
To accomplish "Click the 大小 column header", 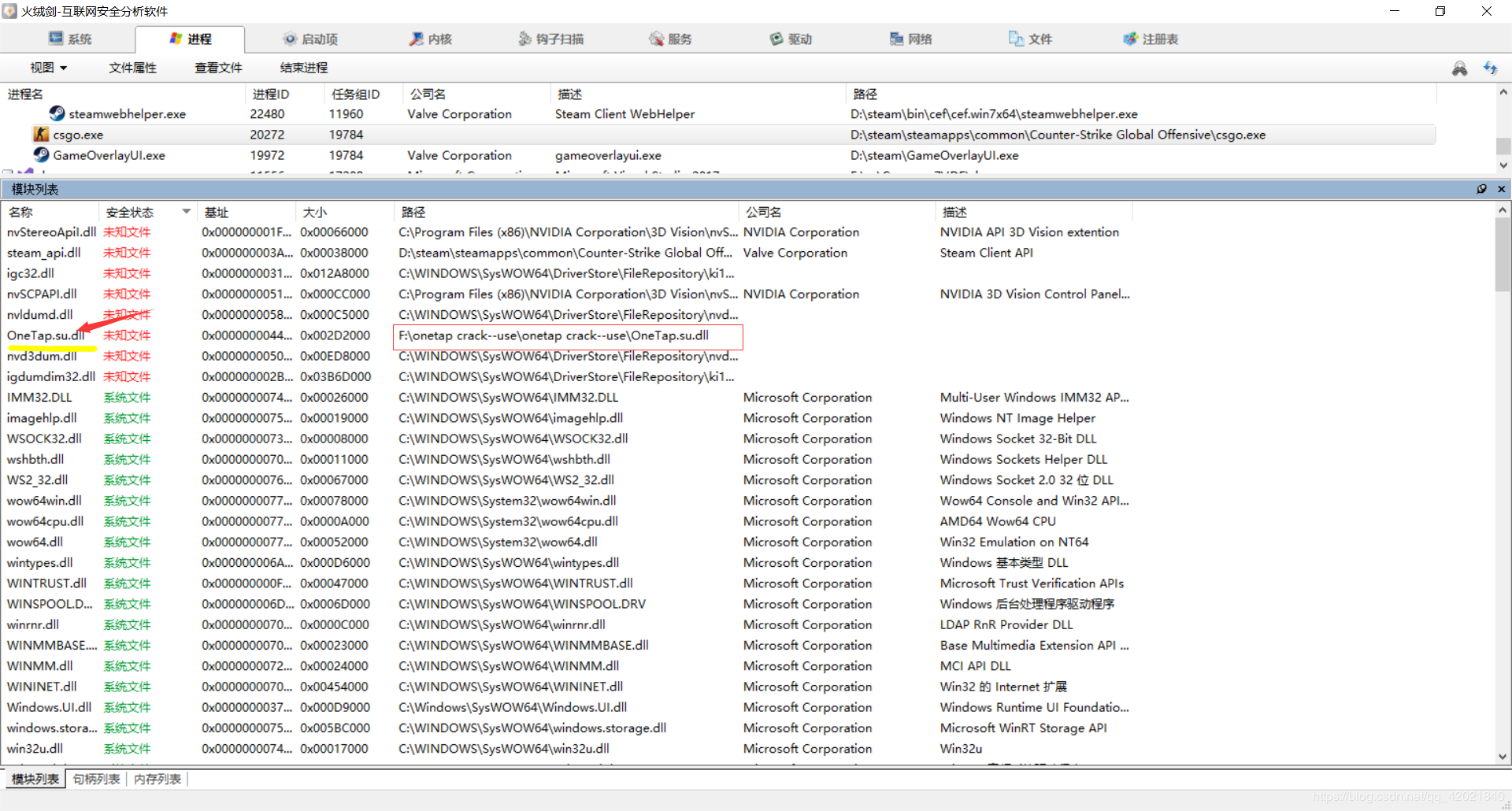I will click(345, 213).
